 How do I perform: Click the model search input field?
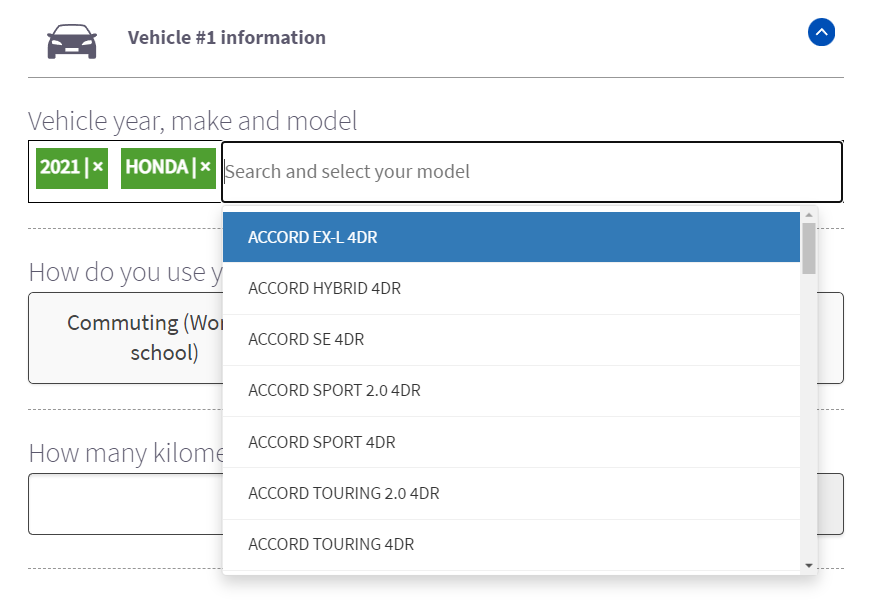(530, 172)
